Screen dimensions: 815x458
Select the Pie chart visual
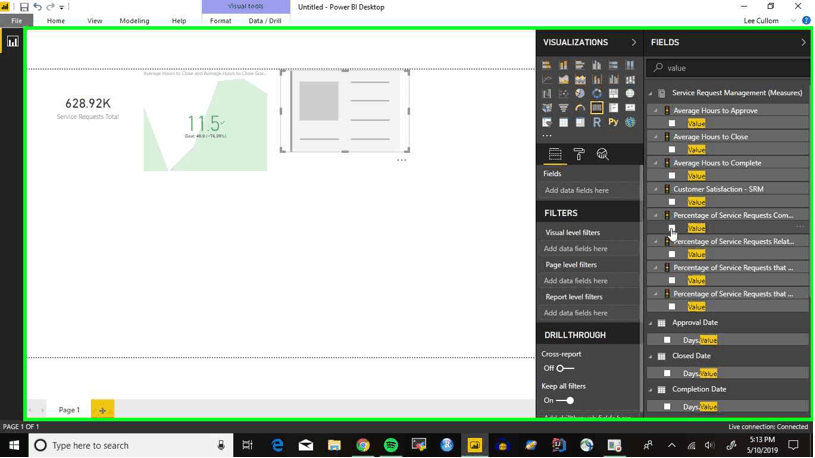(x=580, y=94)
